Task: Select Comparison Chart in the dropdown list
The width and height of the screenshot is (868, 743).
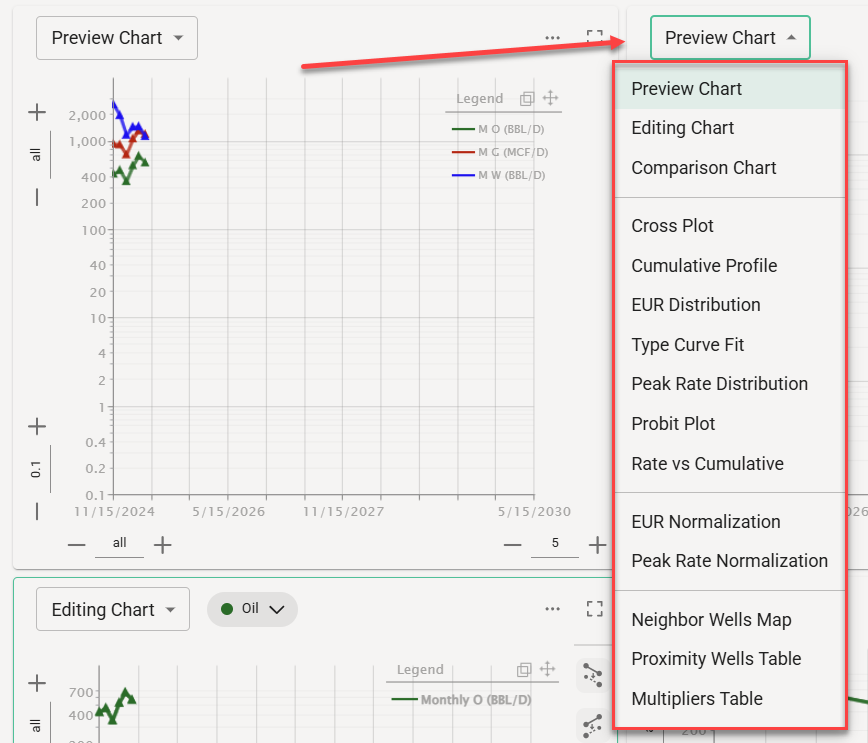Action: click(703, 168)
